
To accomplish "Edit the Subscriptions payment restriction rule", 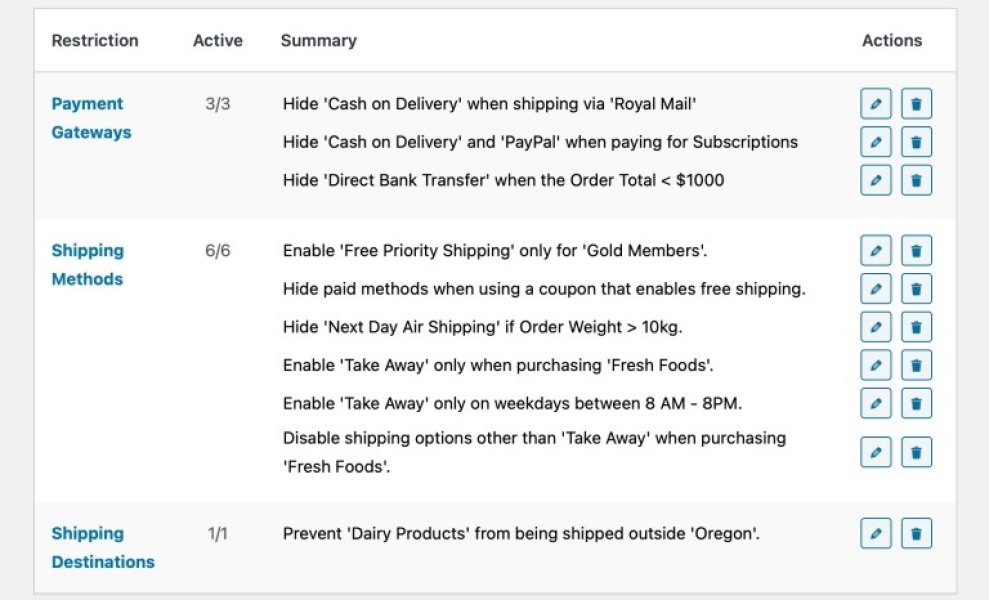I will pyautogui.click(x=876, y=142).
